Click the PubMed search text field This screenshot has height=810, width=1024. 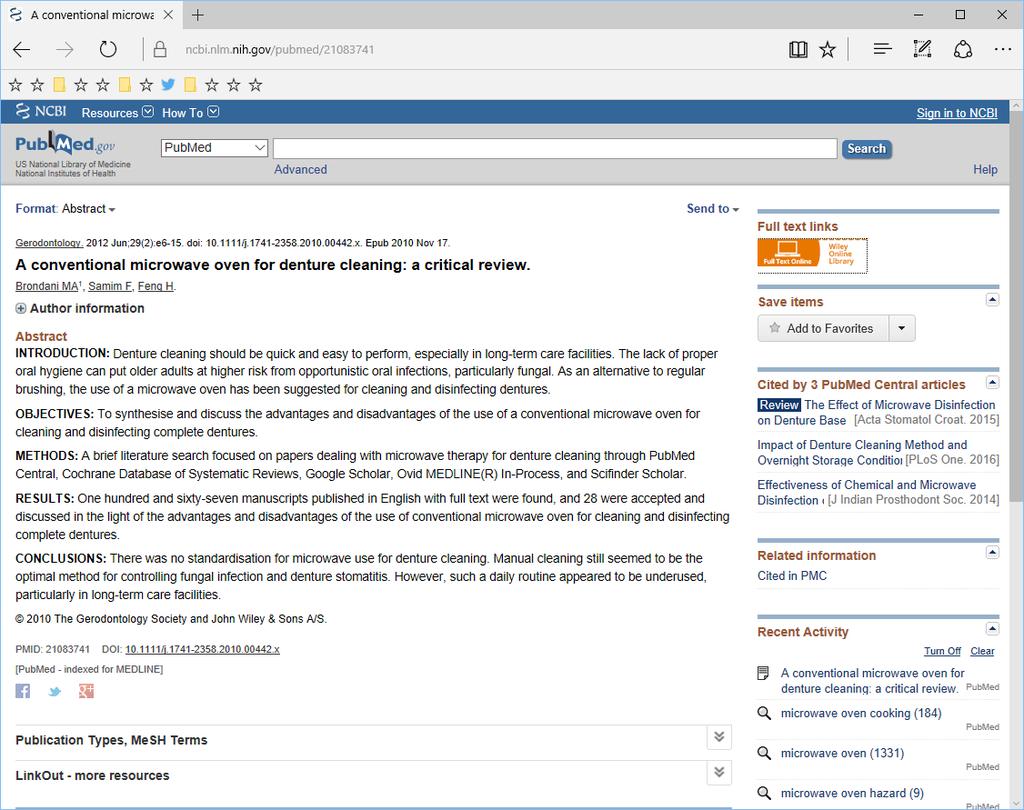555,148
